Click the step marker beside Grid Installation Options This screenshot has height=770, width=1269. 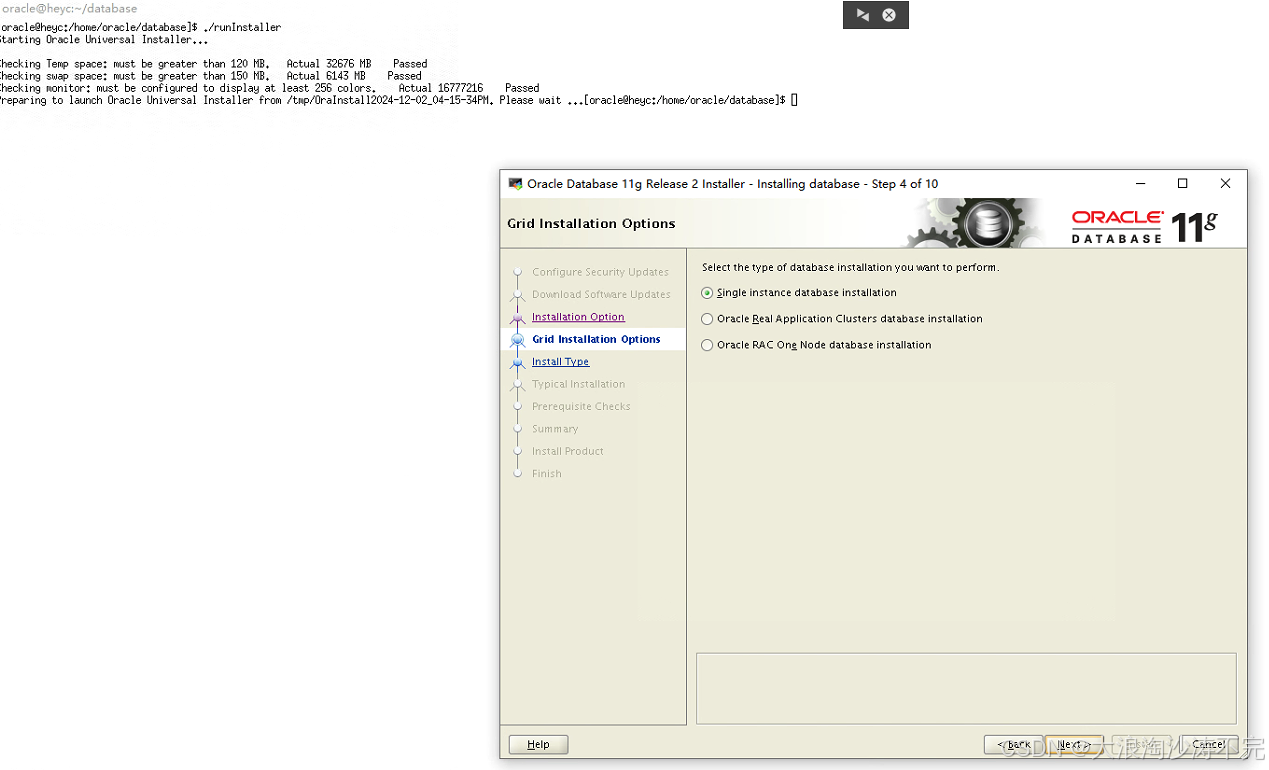[517, 341]
